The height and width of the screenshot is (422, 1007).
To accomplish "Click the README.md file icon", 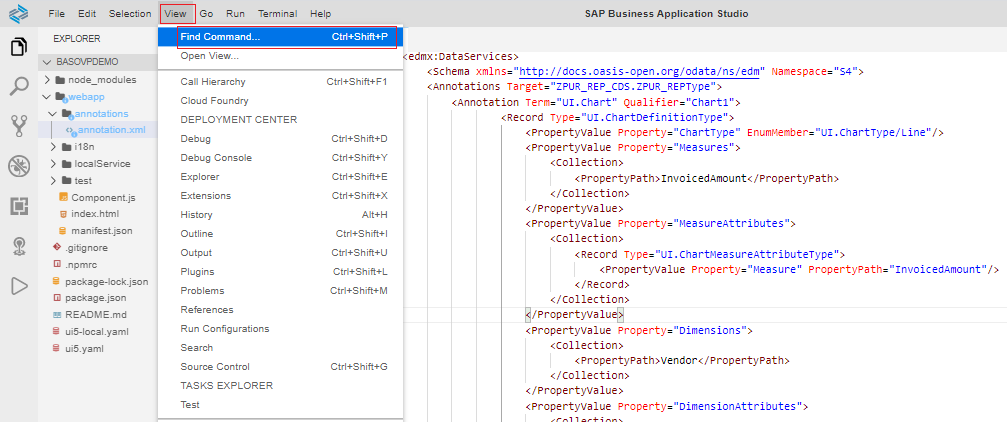I will 57,315.
